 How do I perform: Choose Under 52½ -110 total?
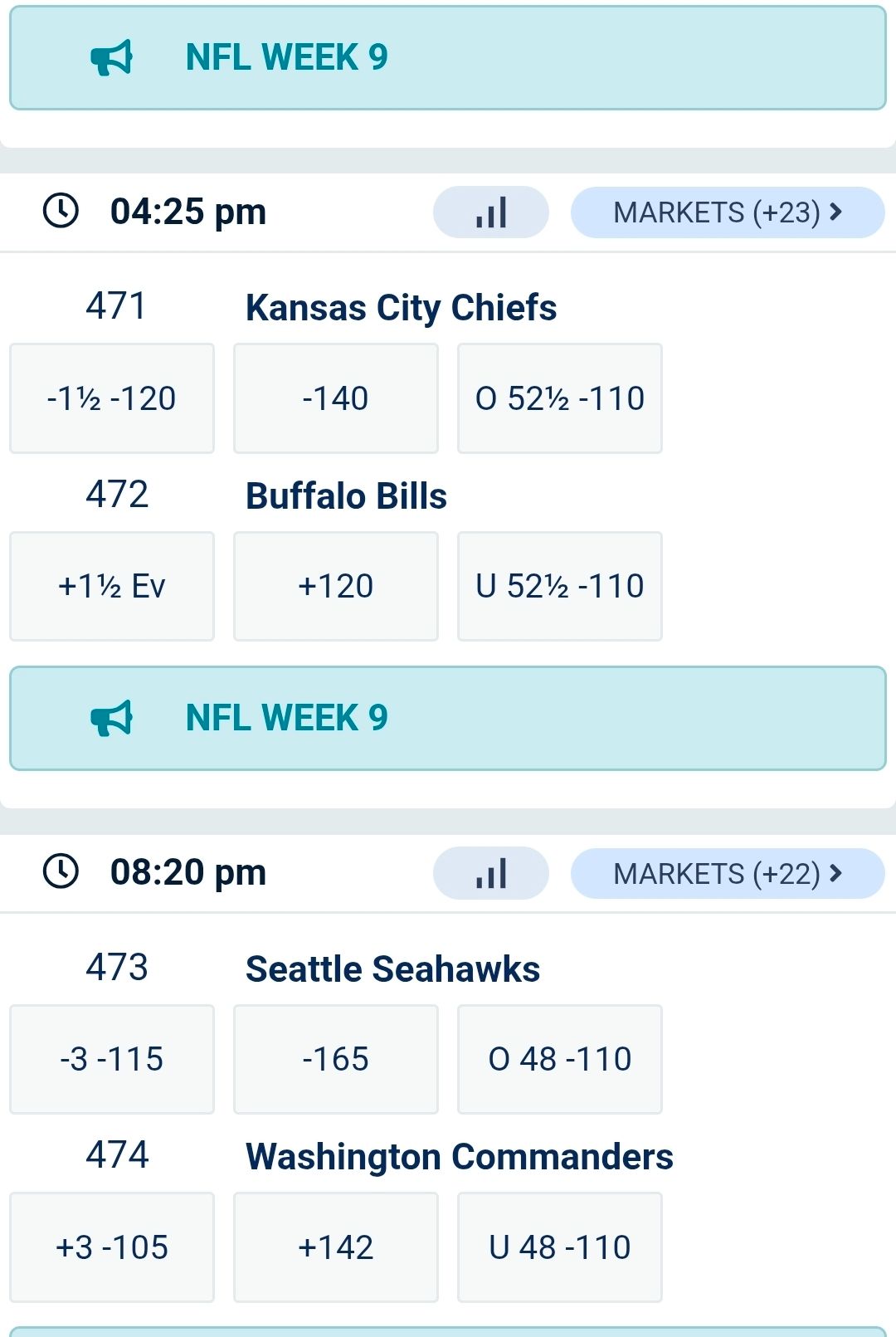pyautogui.click(x=560, y=587)
